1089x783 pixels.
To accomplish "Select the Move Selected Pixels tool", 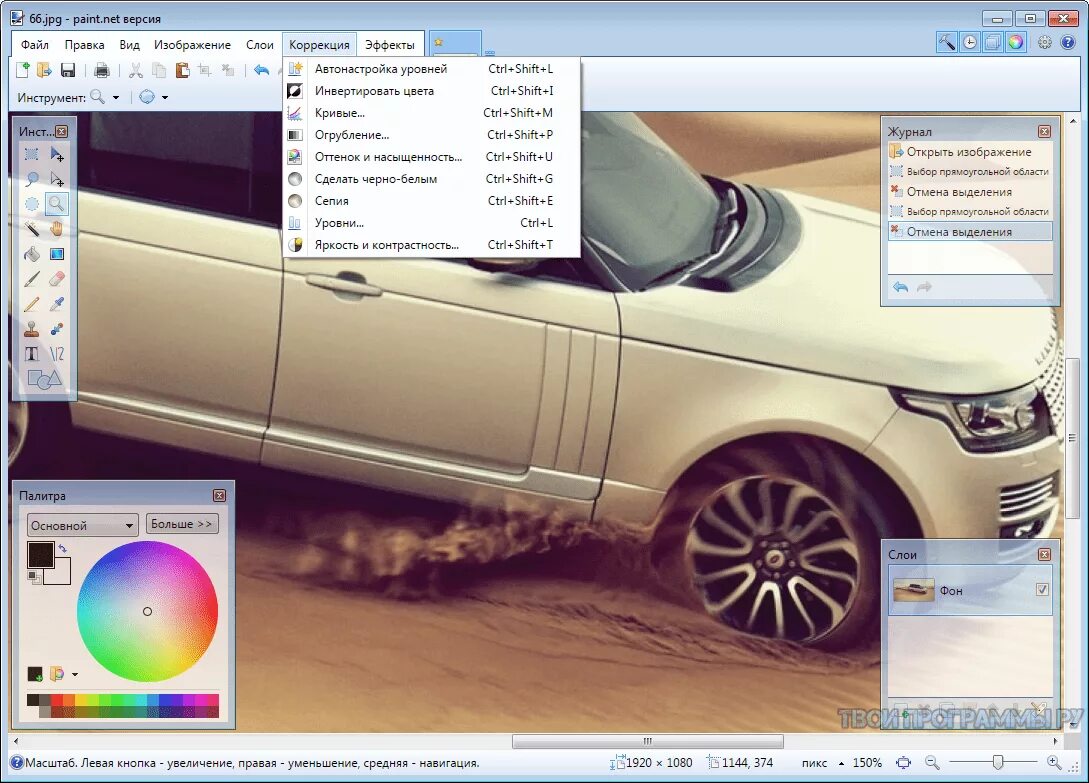I will (x=57, y=154).
